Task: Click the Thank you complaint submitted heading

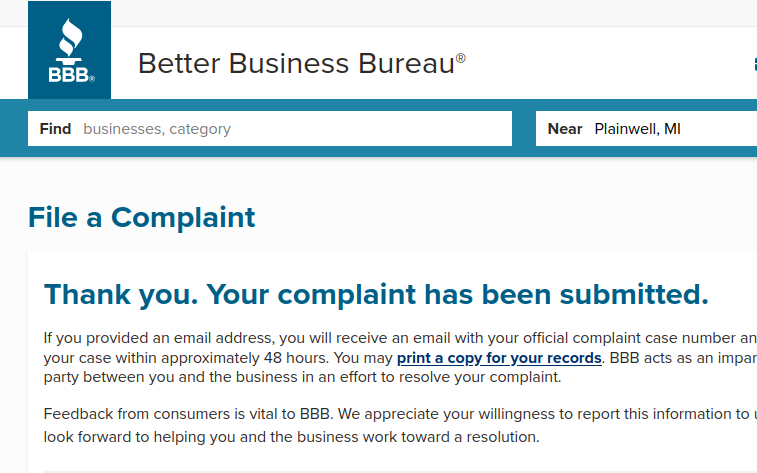Action: click(376, 294)
